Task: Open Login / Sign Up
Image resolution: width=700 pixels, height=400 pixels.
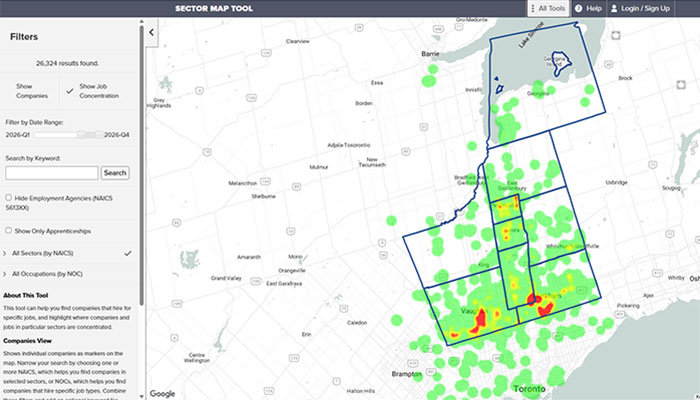Action: click(640, 8)
